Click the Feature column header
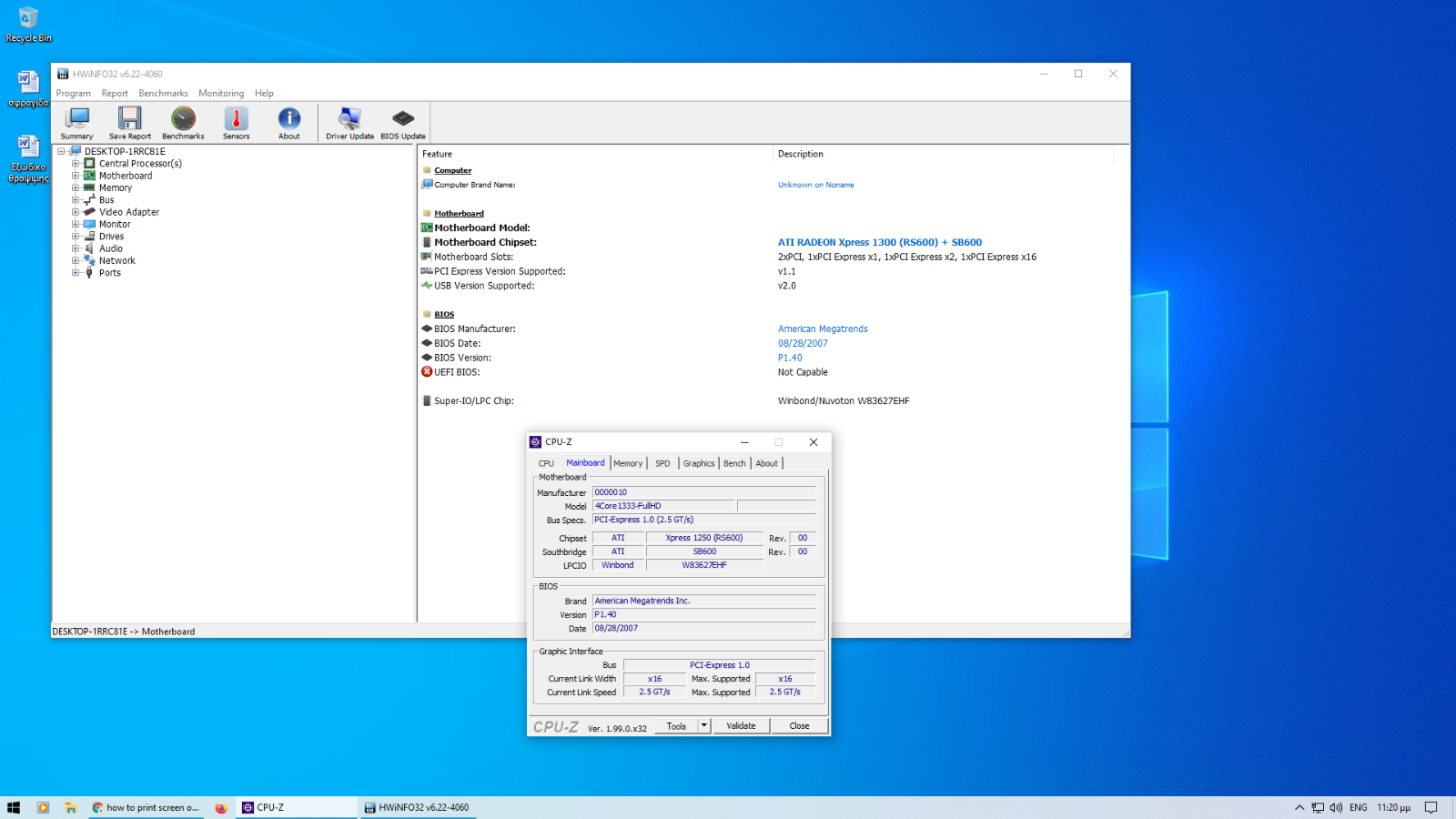 [595, 154]
